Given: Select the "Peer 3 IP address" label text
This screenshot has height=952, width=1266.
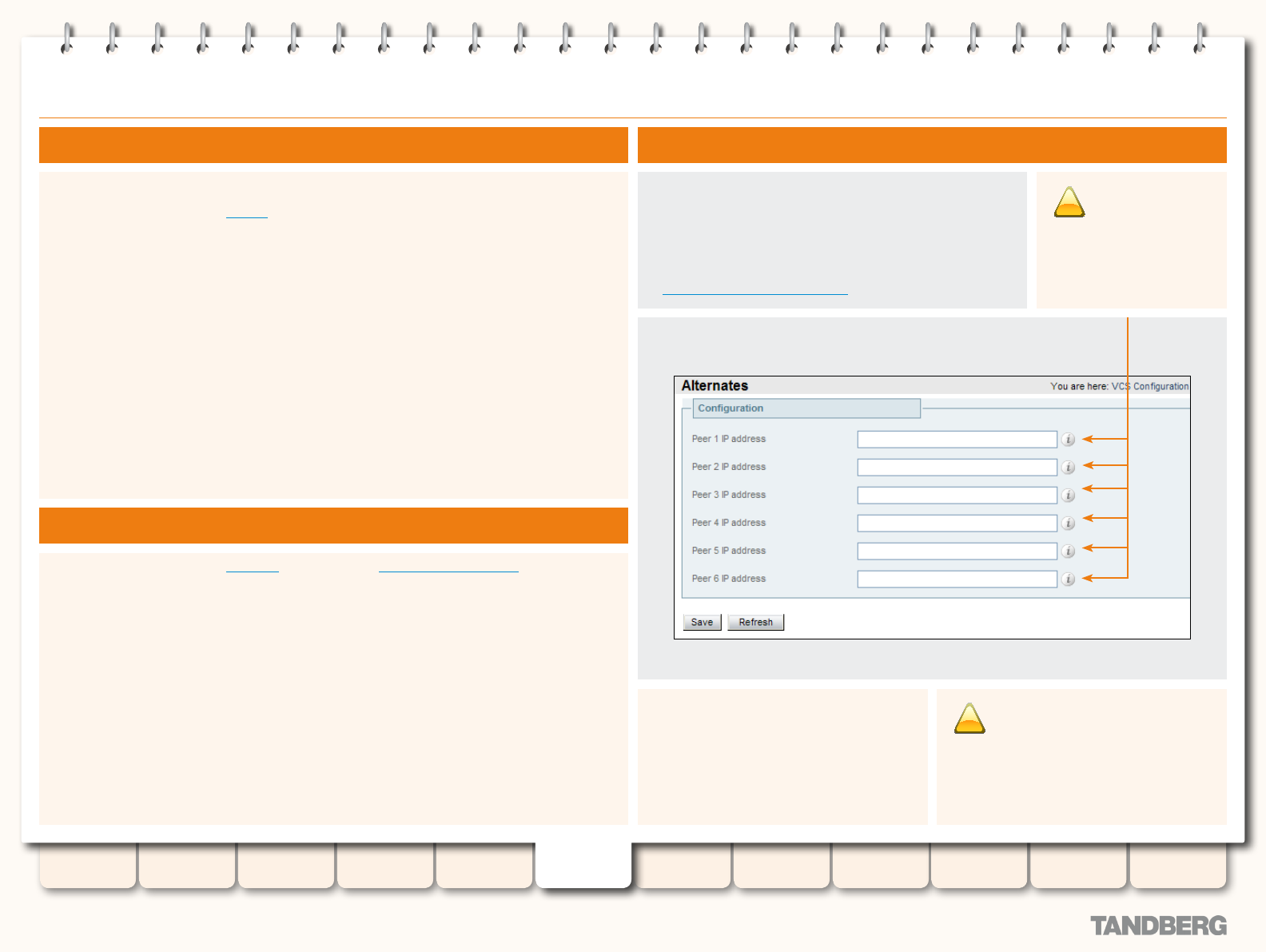Looking at the screenshot, I should click(x=728, y=495).
